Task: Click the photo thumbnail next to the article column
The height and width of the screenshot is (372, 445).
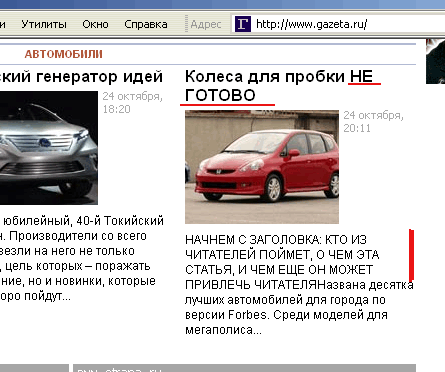Action: pos(435,61)
